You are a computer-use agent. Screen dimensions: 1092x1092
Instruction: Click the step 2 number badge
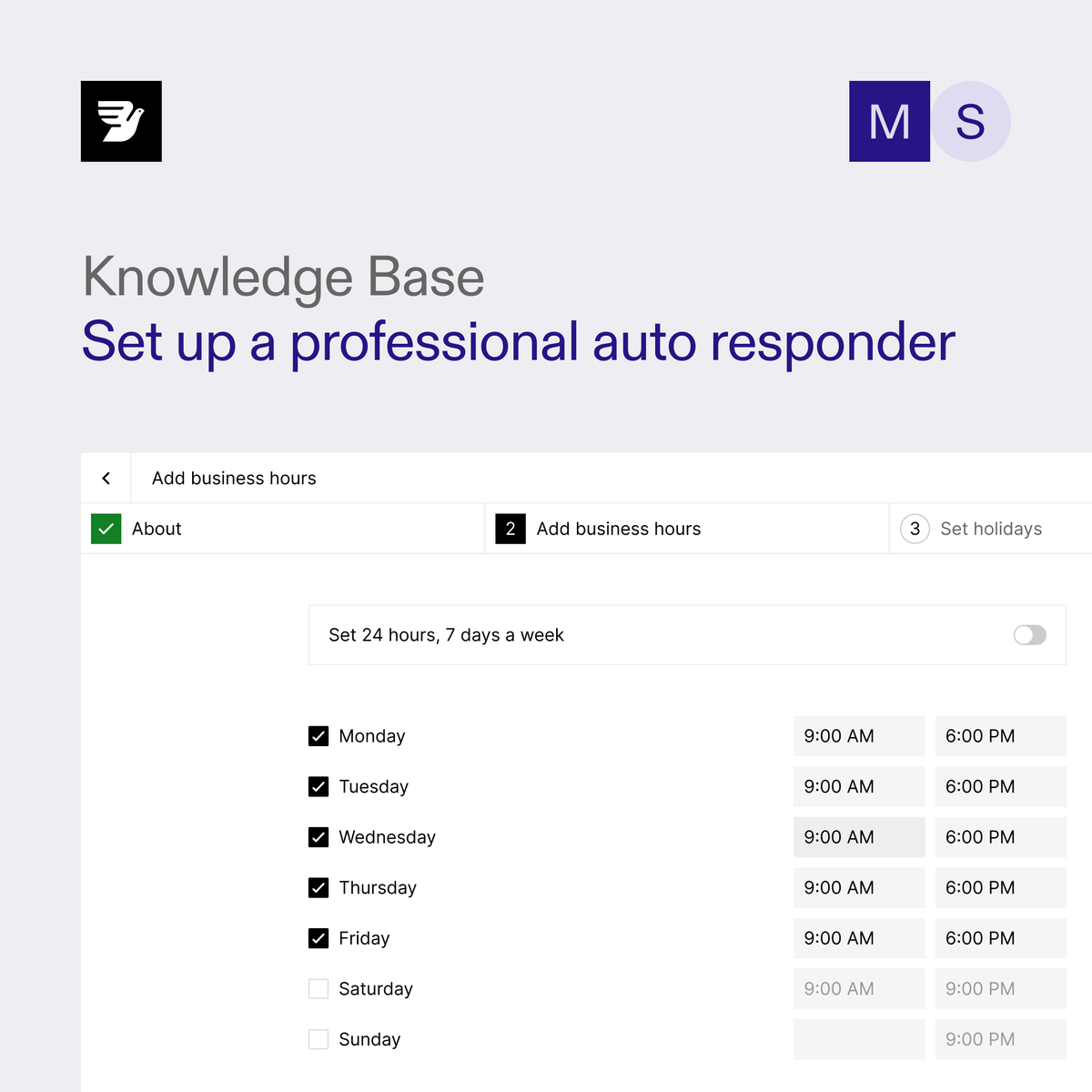click(x=511, y=529)
